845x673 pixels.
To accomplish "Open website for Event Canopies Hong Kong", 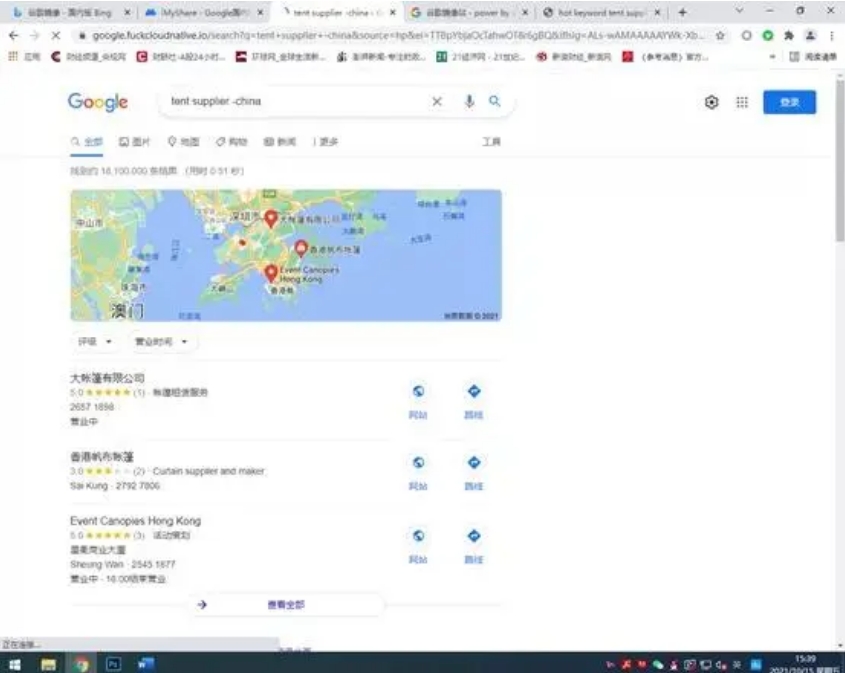I will click(418, 546).
